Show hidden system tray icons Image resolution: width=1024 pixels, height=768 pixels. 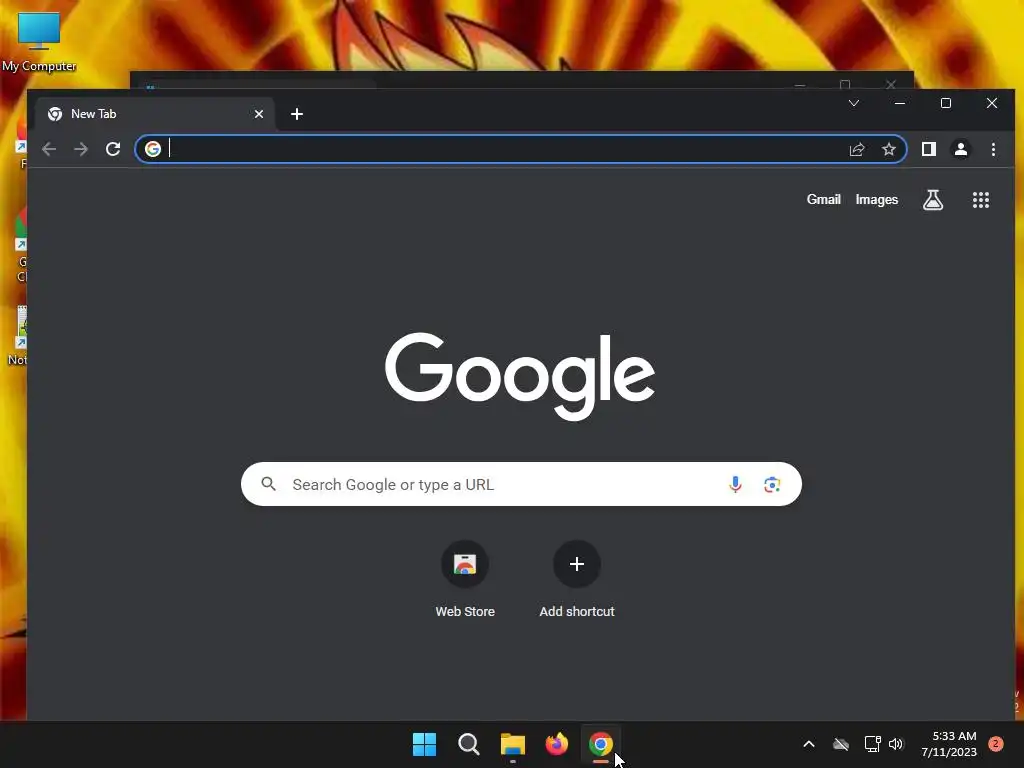808,744
